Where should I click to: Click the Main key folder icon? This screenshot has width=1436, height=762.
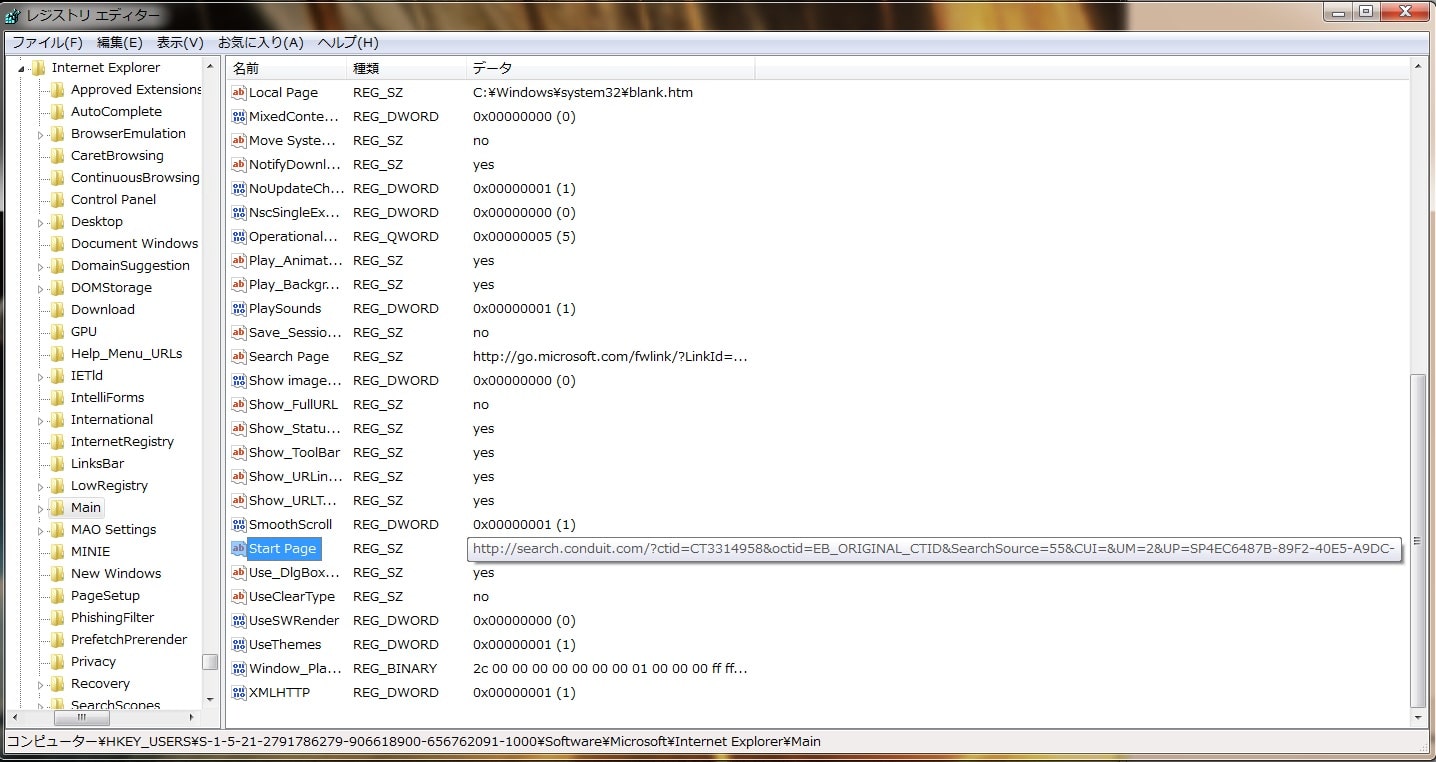click(x=58, y=507)
